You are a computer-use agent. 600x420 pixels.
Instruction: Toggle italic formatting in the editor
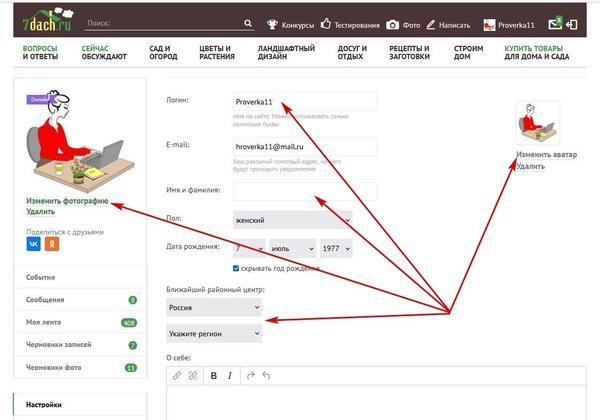pos(230,376)
